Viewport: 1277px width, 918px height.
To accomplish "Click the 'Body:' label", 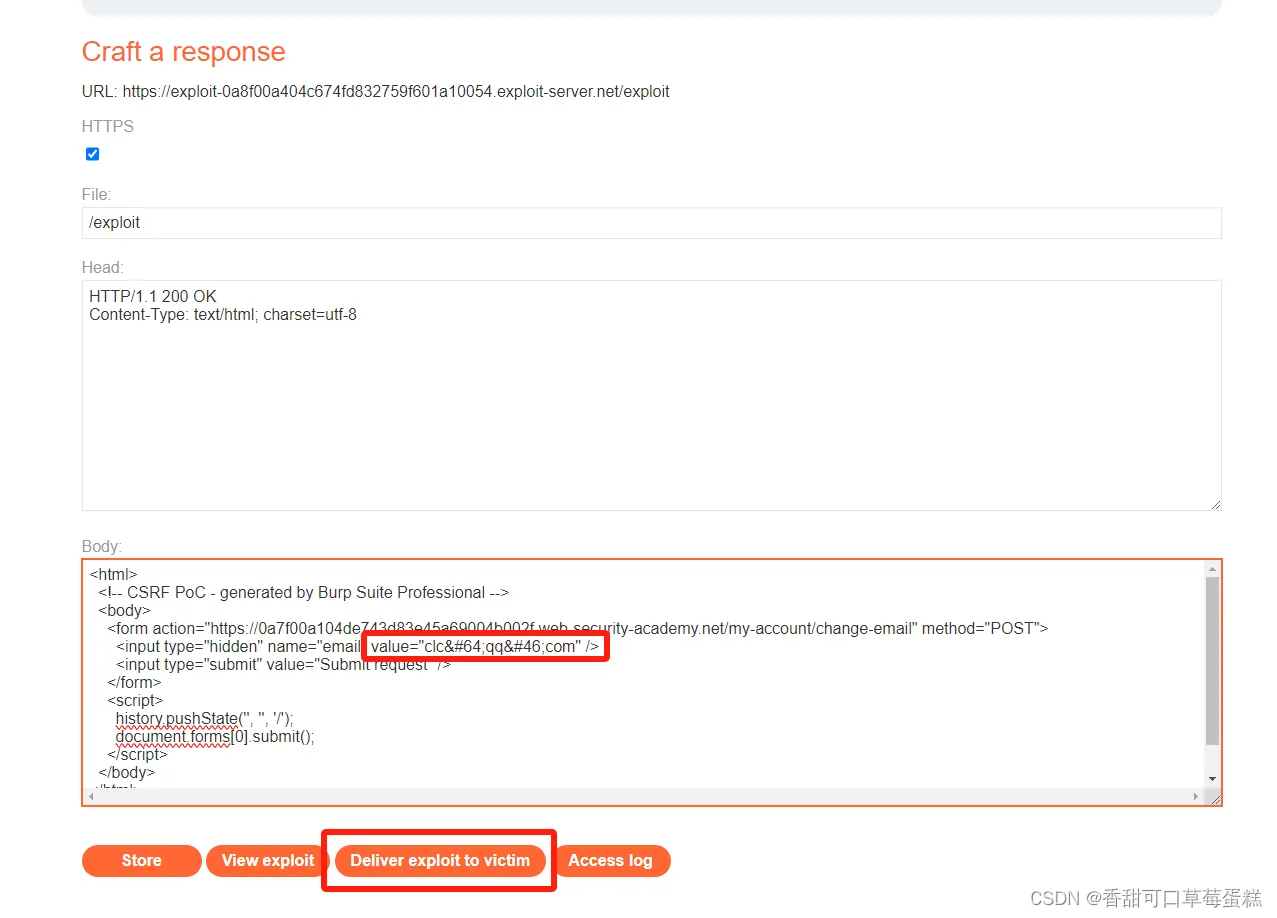I will (102, 546).
